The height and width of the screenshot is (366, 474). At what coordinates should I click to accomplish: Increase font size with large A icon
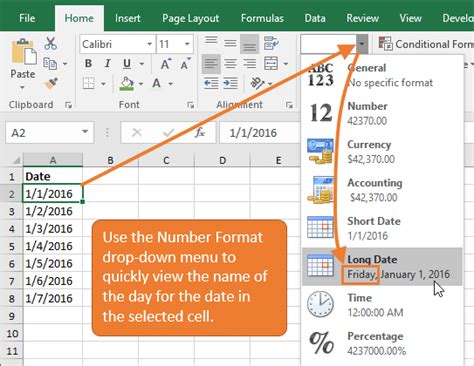(166, 63)
